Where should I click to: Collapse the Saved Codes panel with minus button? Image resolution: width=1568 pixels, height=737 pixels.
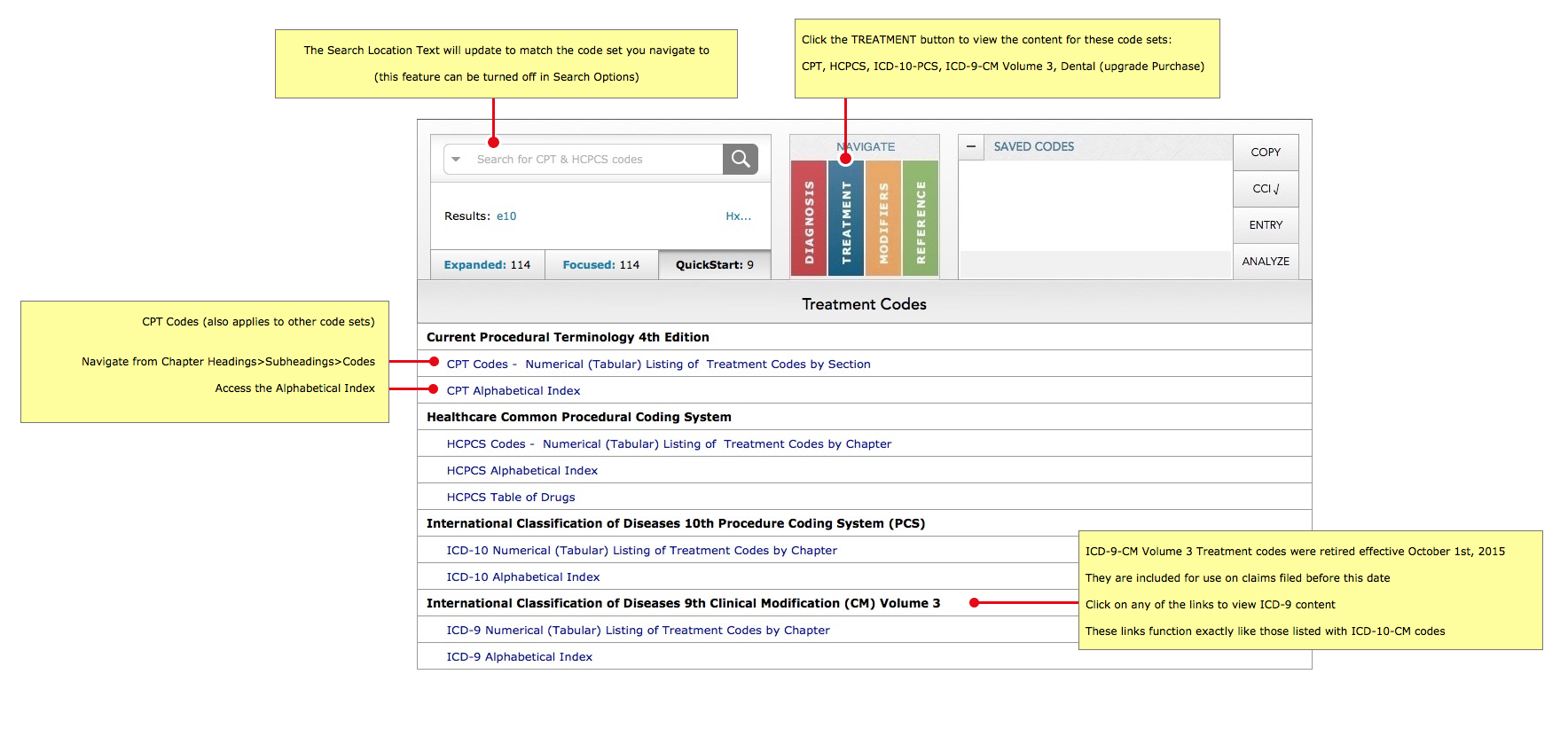coord(971,147)
